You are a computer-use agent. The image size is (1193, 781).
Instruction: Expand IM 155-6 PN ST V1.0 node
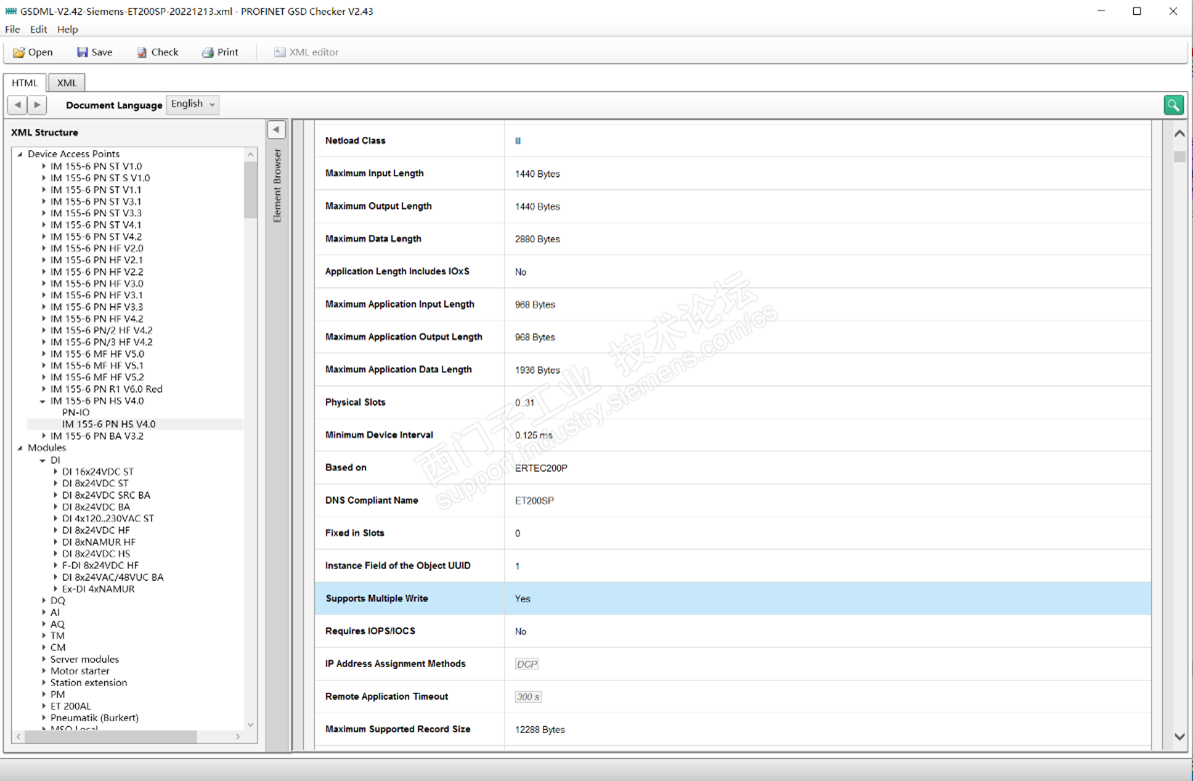coord(43,166)
